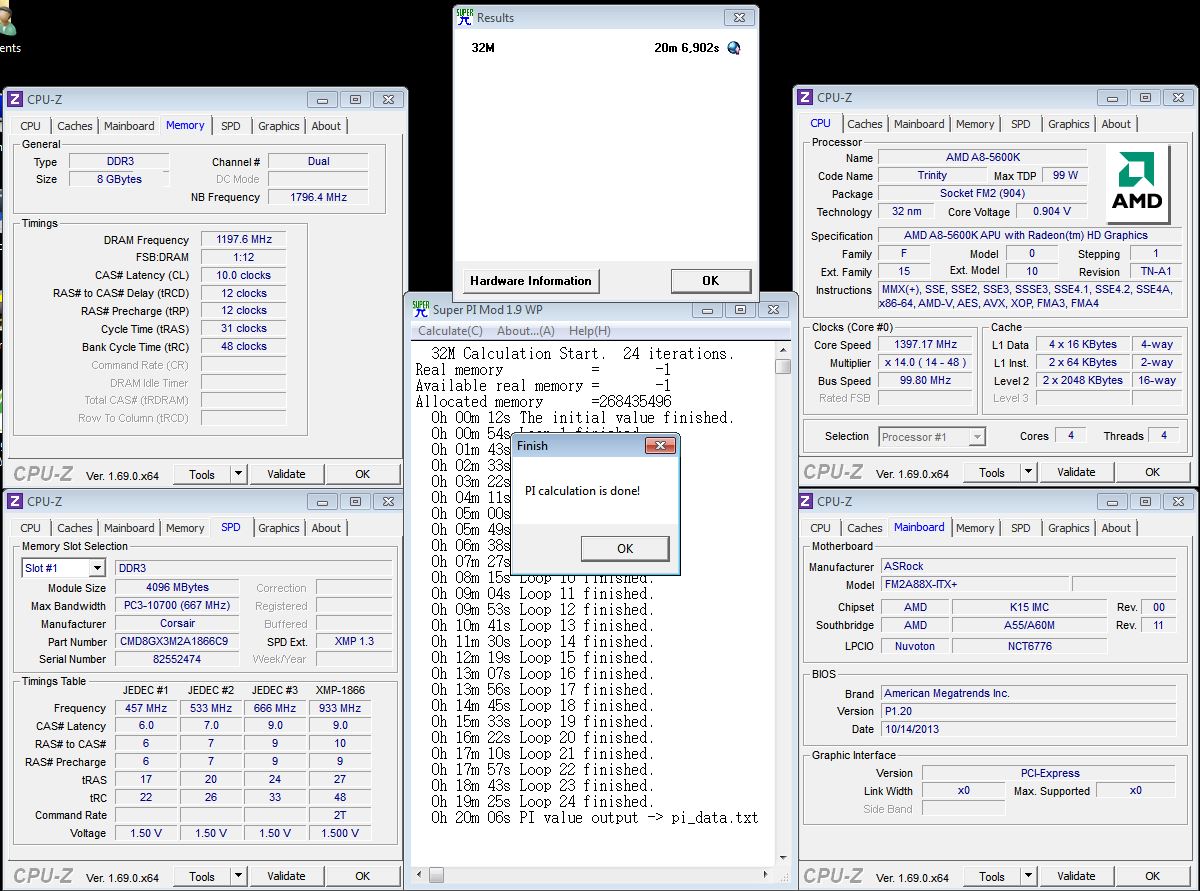Click the Super PI icon in Results title bar

[464, 17]
